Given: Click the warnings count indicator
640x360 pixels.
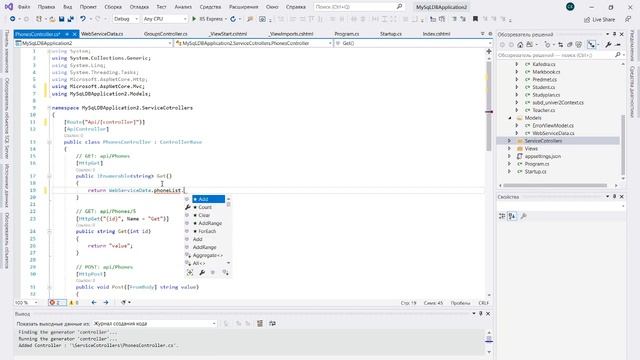Looking at the screenshot, I should click(74, 303).
